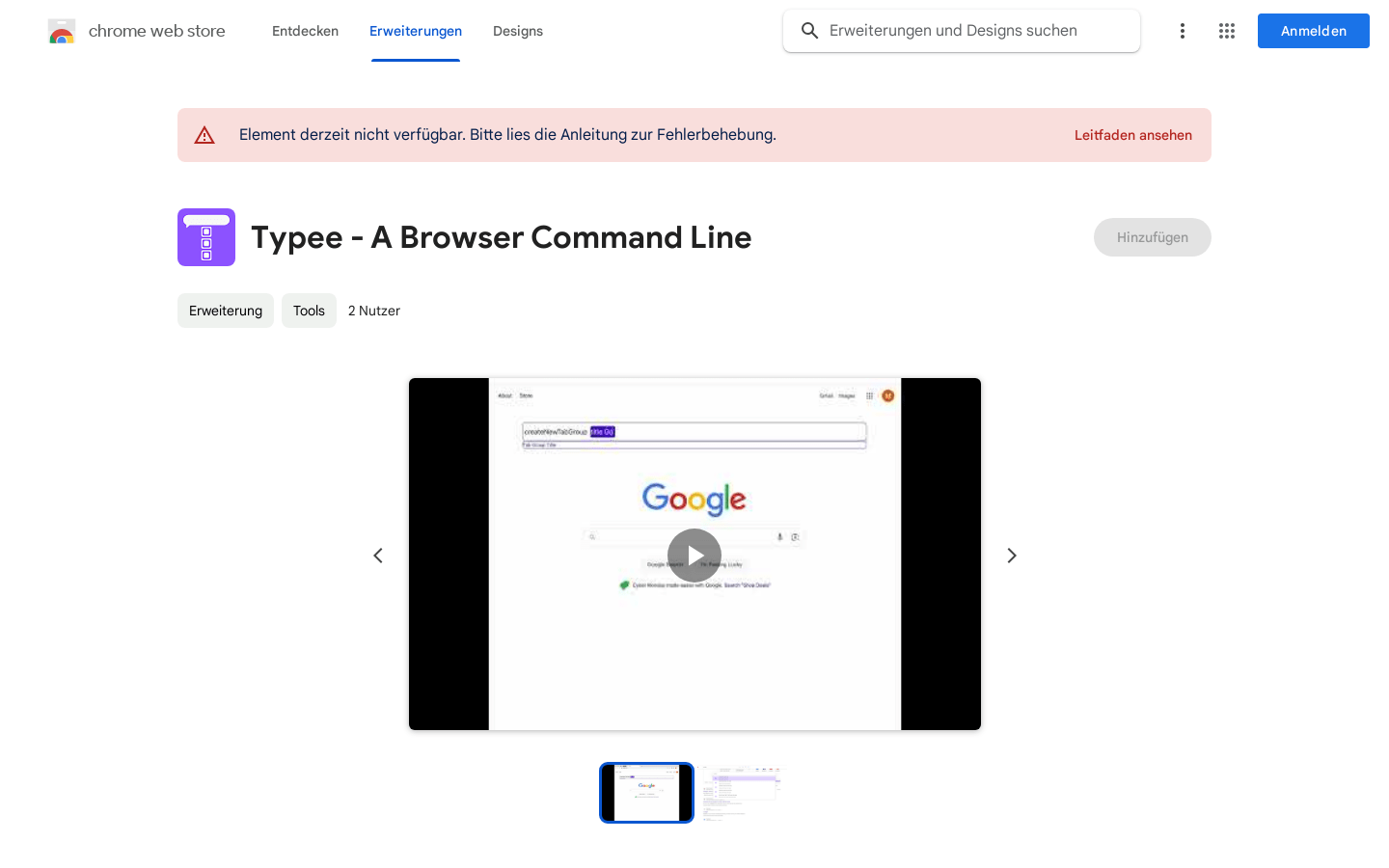Click the search magnifier icon
This screenshot has height=868, width=1389.
pyautogui.click(x=810, y=31)
